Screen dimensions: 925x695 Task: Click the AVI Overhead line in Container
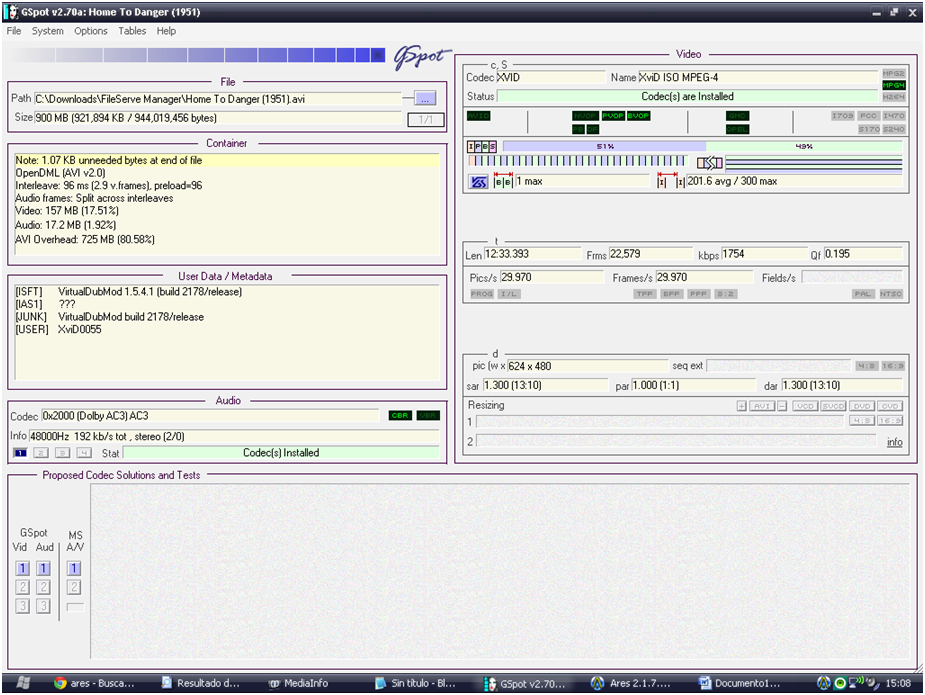[x=85, y=240]
